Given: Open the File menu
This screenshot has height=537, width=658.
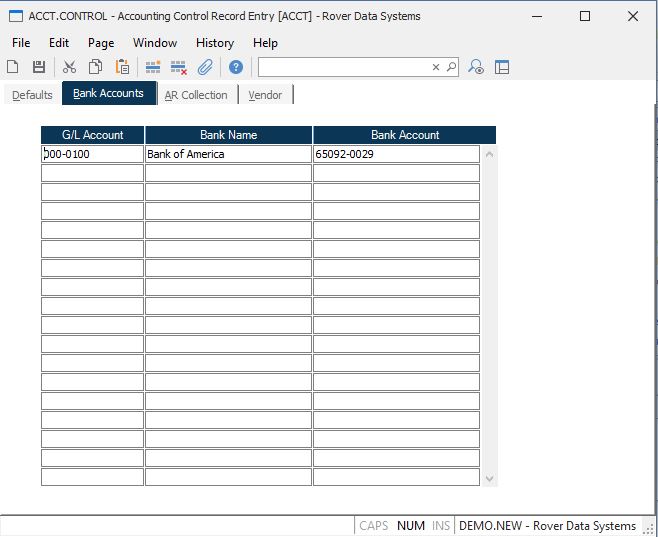Looking at the screenshot, I should [x=21, y=43].
